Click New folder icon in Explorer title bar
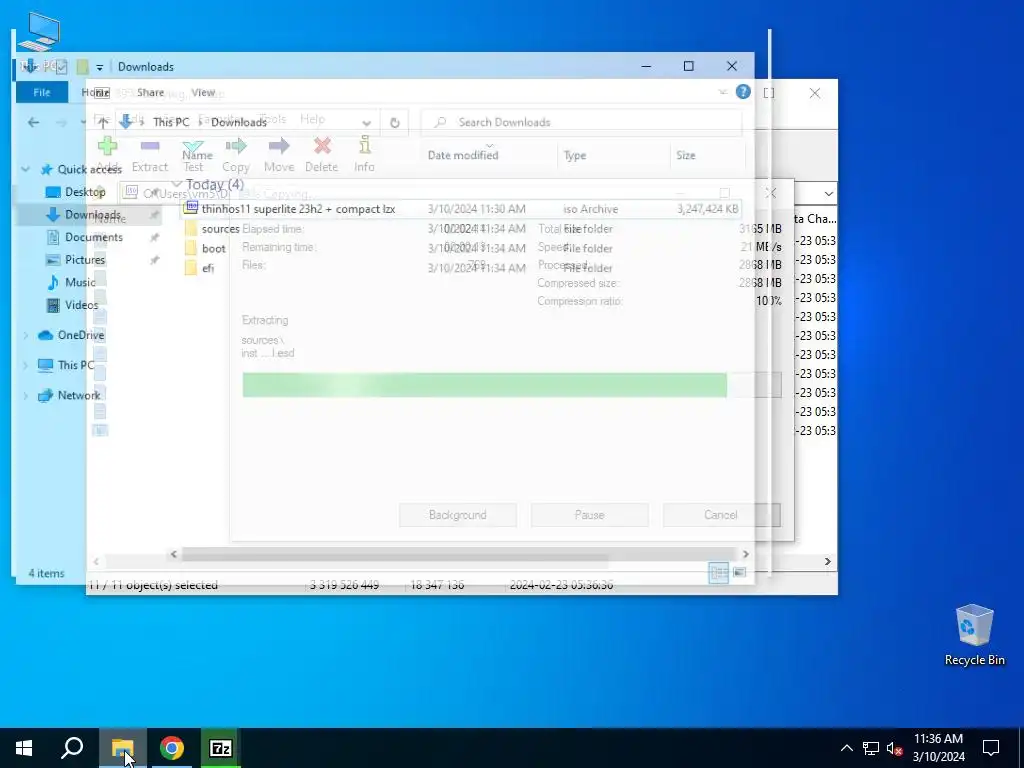This screenshot has height=768, width=1024. point(82,67)
